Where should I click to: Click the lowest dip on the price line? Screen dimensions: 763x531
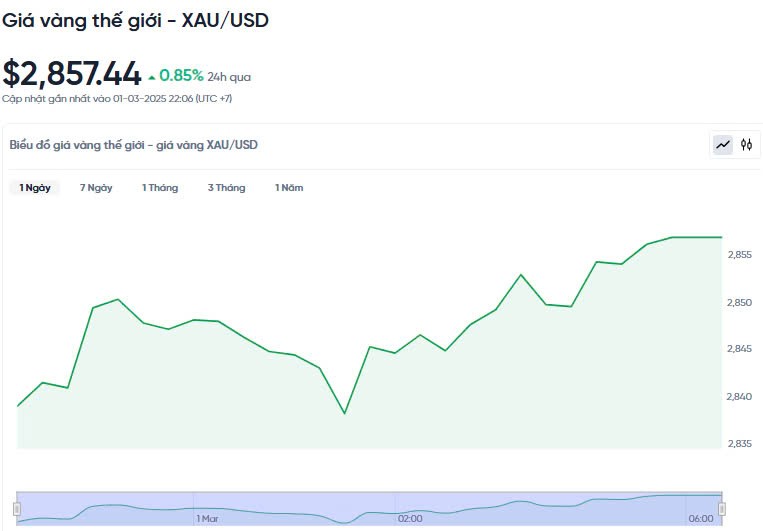tap(344, 413)
